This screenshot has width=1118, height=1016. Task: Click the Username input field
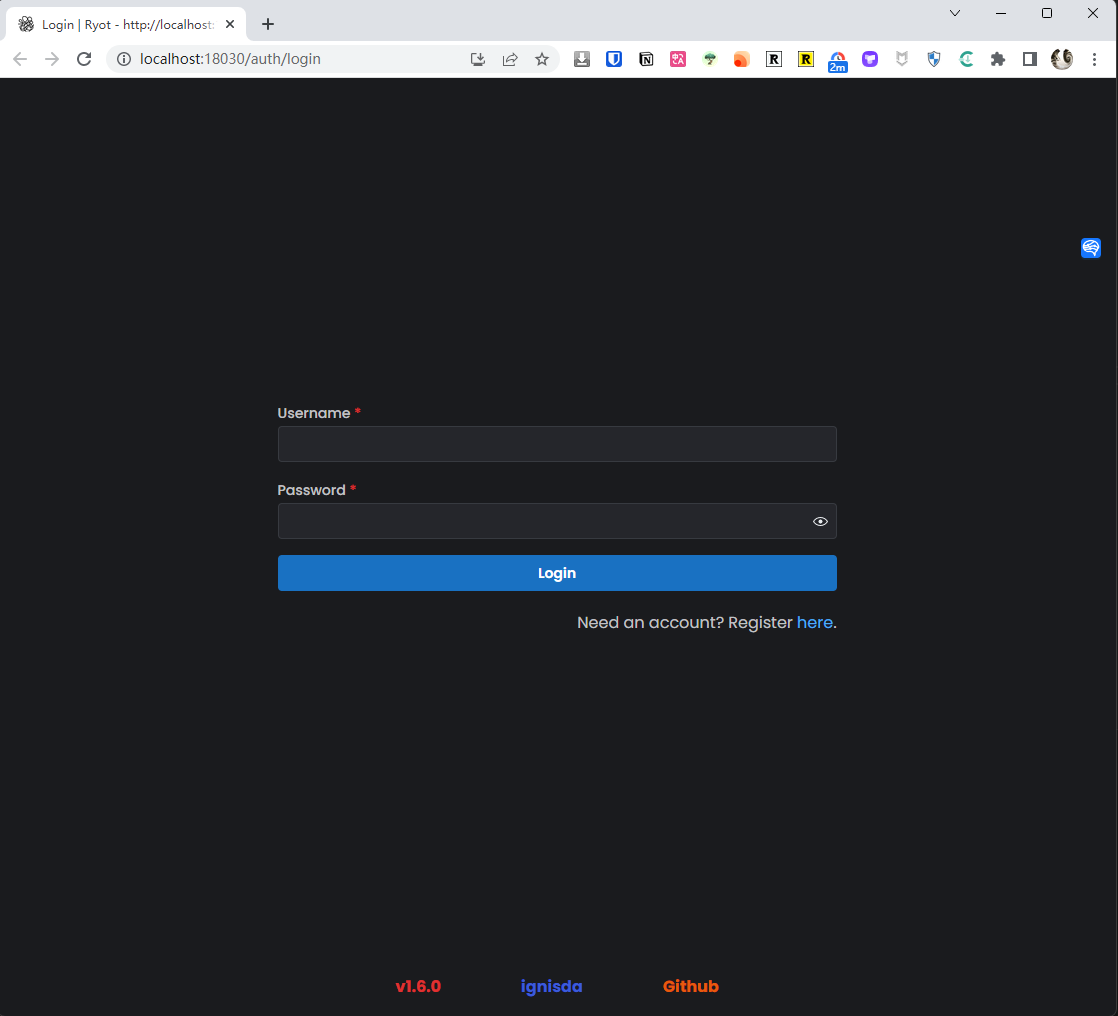pos(556,444)
